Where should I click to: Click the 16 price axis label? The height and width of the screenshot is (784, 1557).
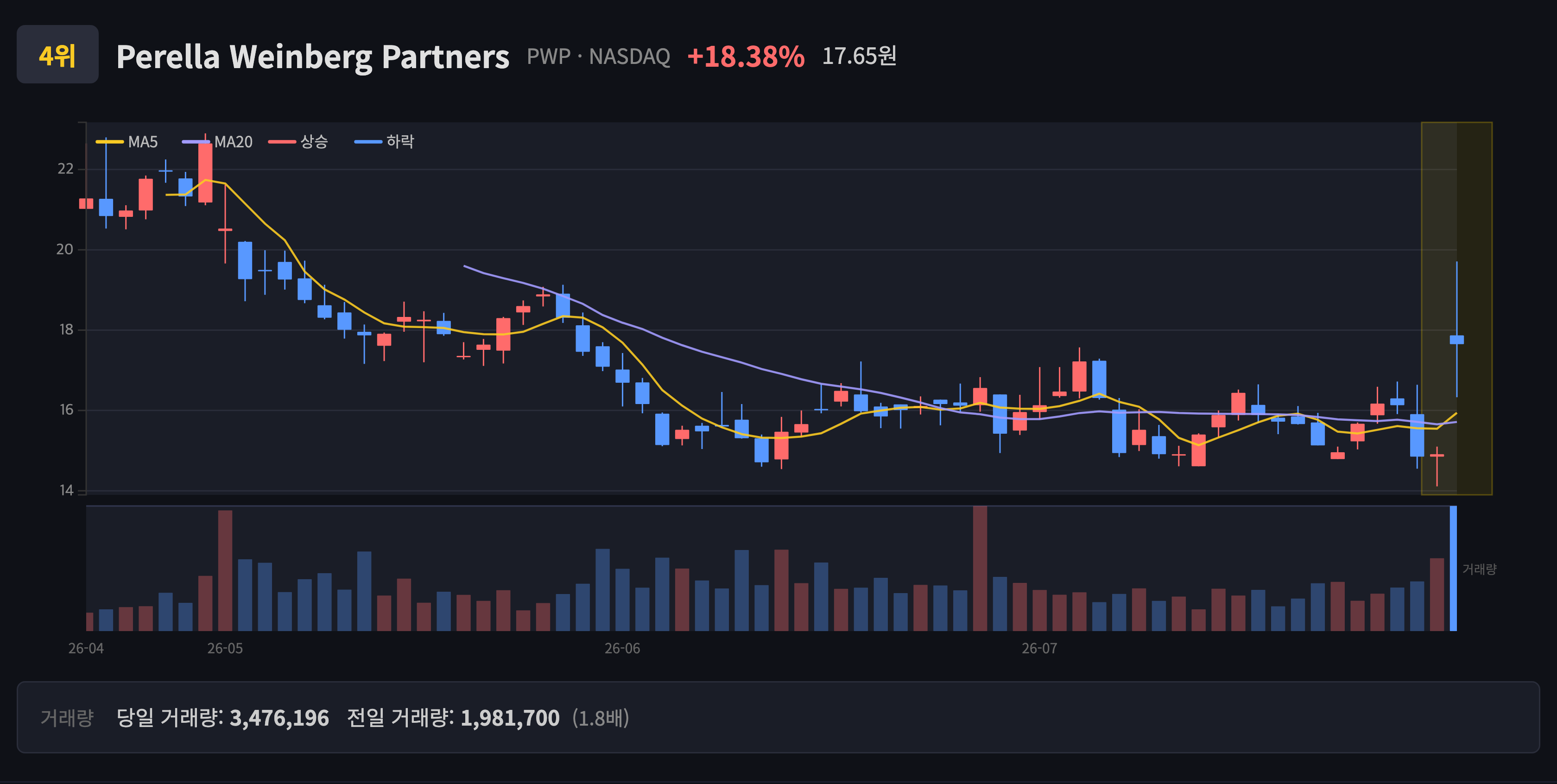point(66,410)
